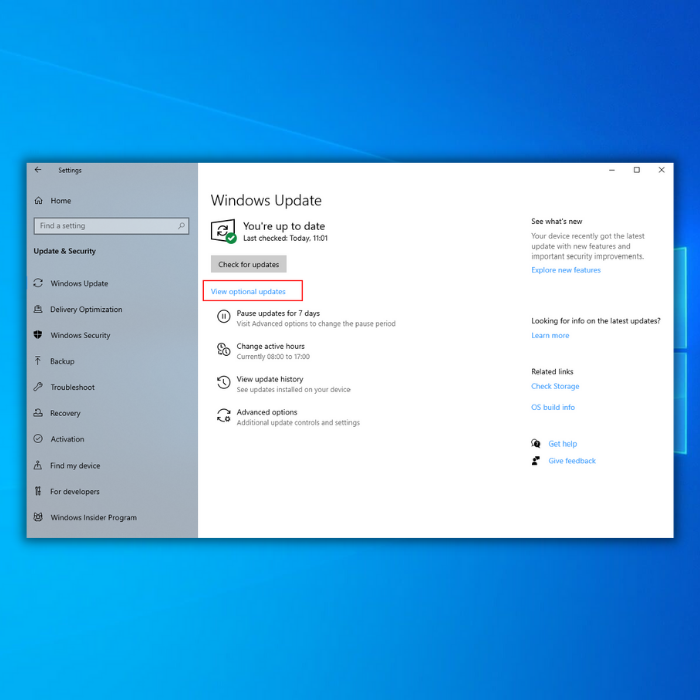Click the pause updates icon
This screenshot has height=700, width=700.
pyautogui.click(x=224, y=317)
